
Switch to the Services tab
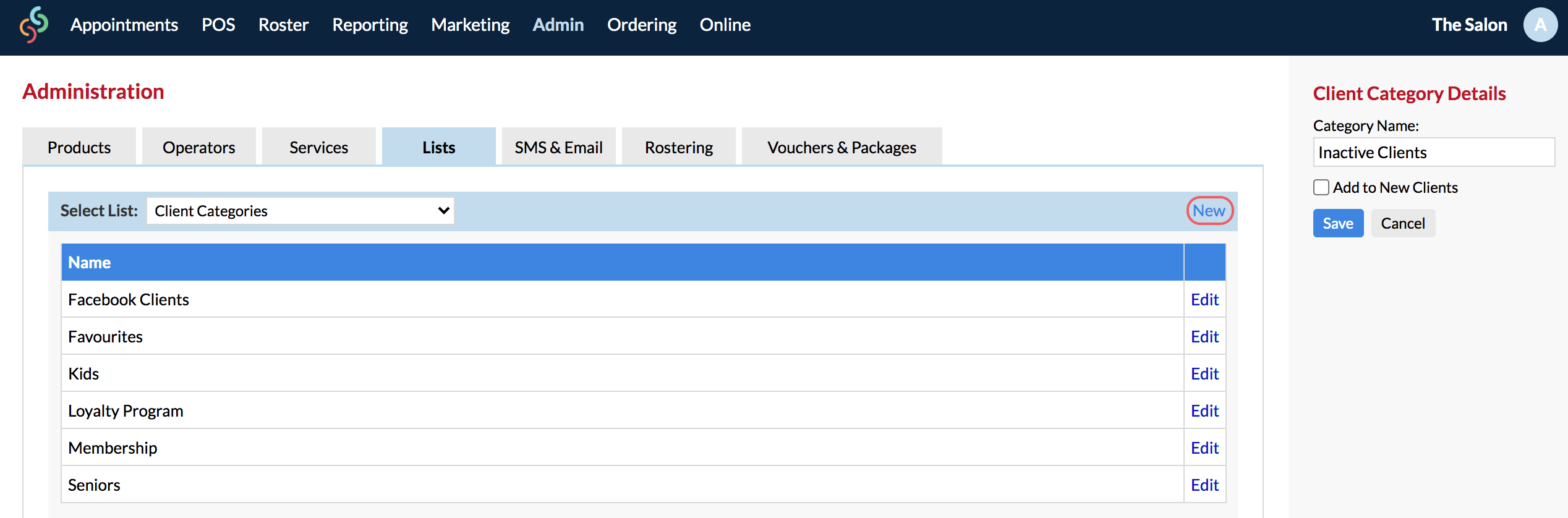coord(319,146)
